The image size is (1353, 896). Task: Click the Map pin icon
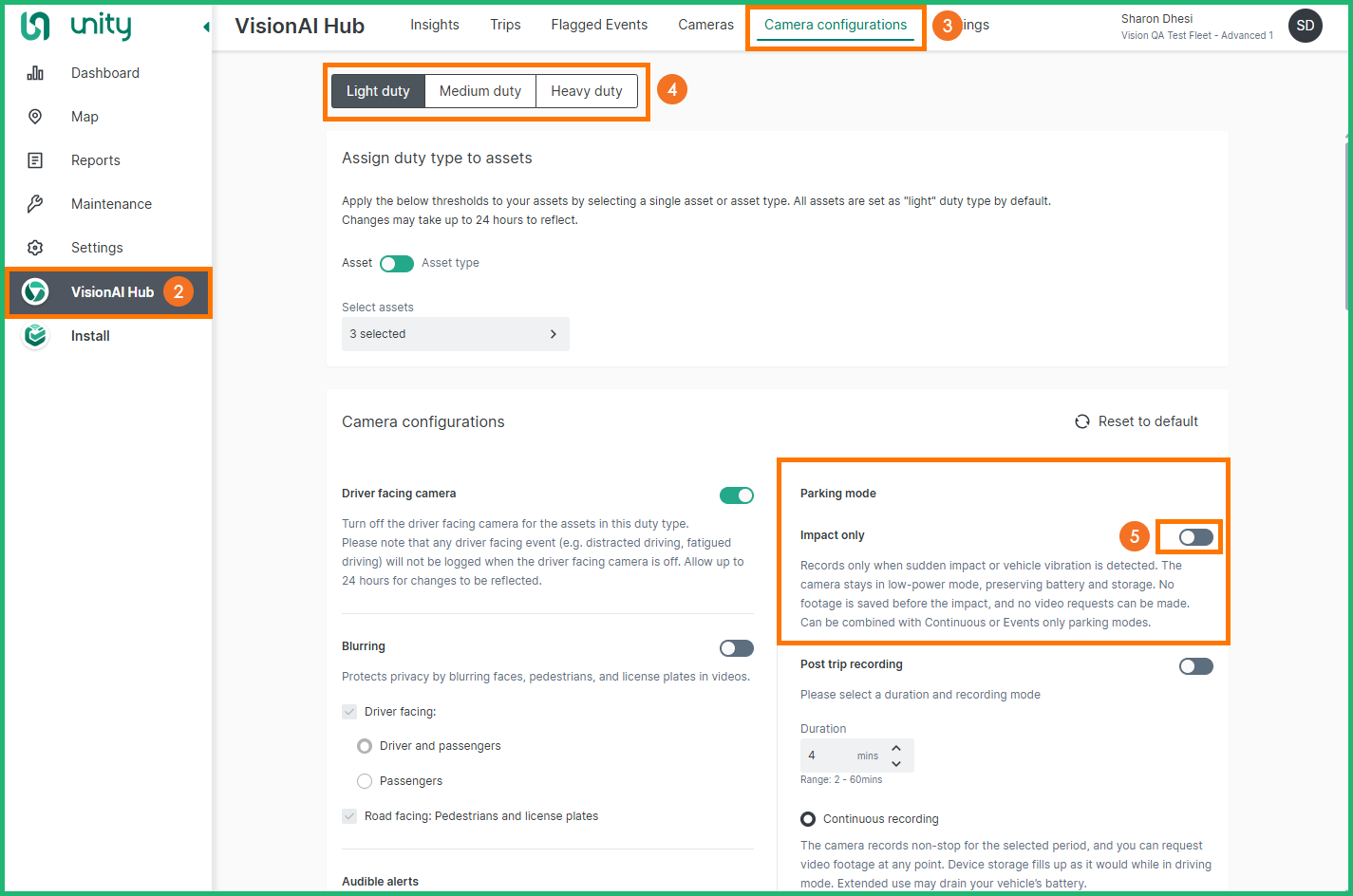[35, 117]
